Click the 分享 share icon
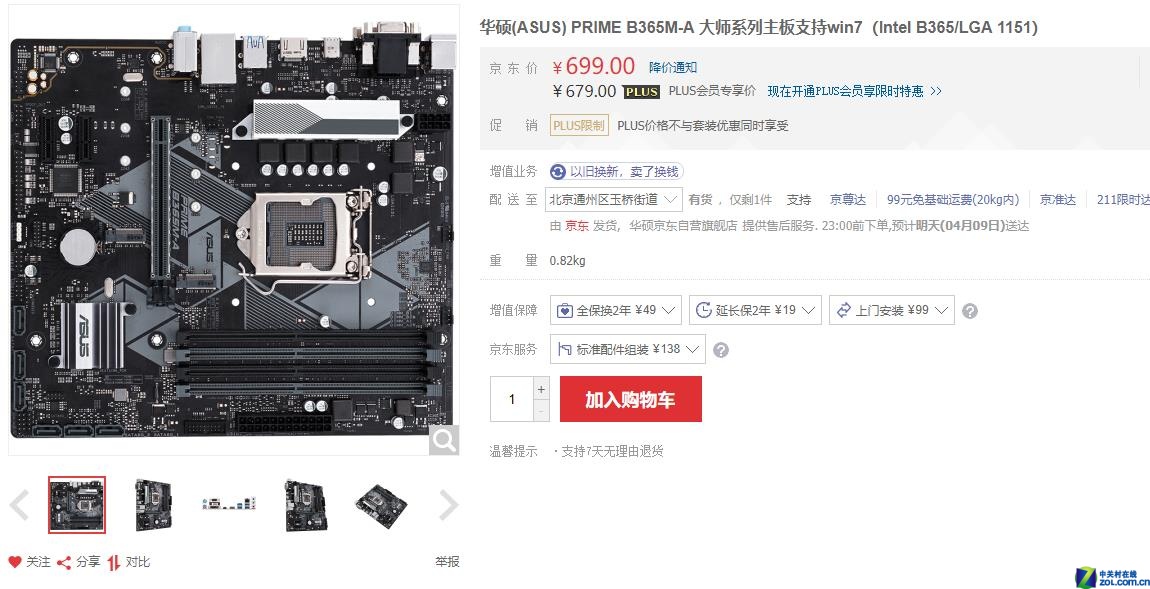Viewport: 1150px width, 589px height. click(64, 563)
